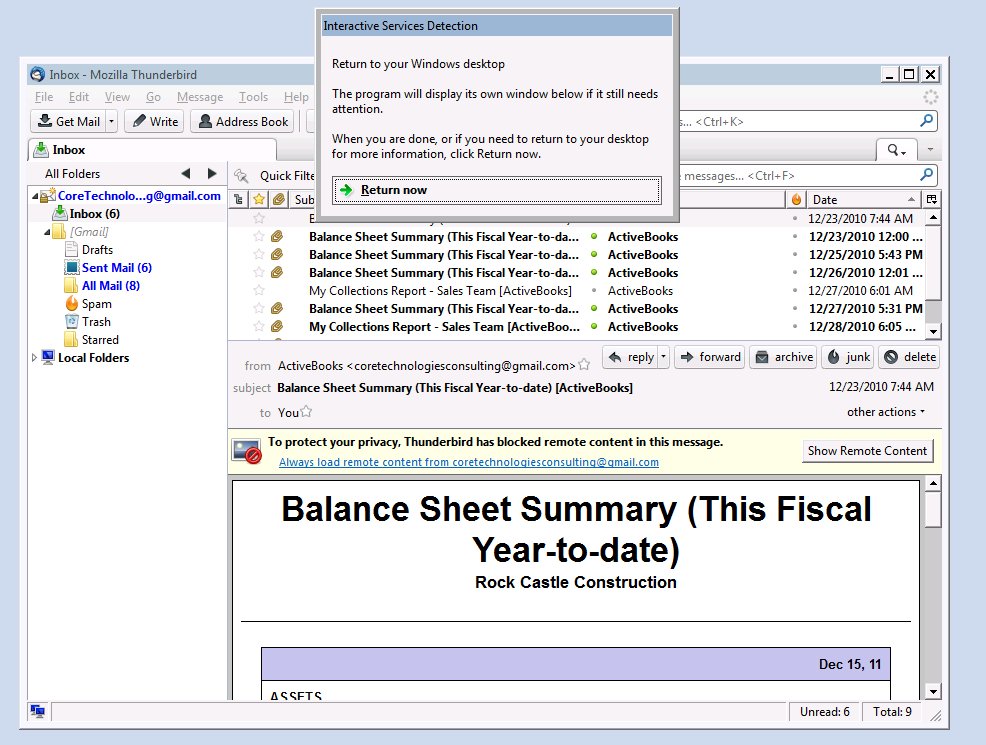Open the other actions dropdown
Viewport: 986px width, 745px height.
pyautogui.click(x=886, y=412)
